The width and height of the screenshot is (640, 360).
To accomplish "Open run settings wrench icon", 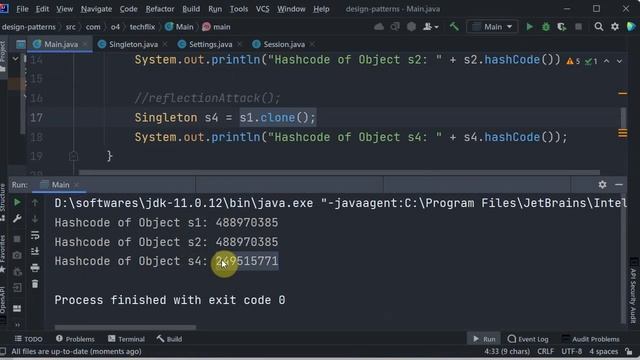I will pyautogui.click(x=17, y=219).
